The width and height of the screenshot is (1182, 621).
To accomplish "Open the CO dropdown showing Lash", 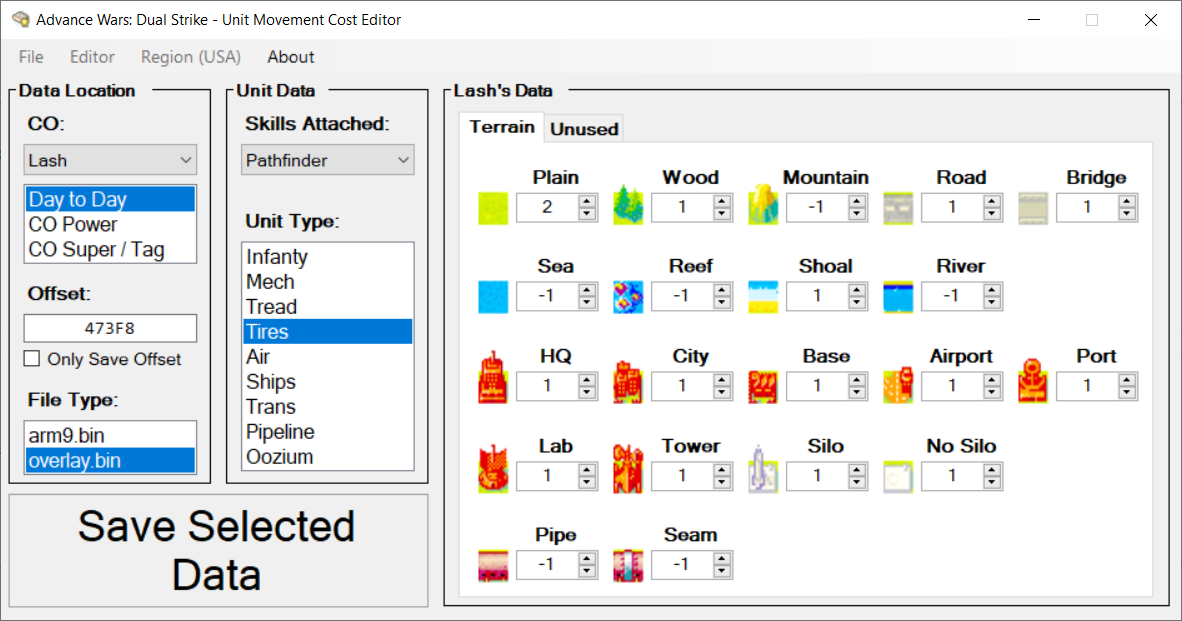I will pos(110,160).
